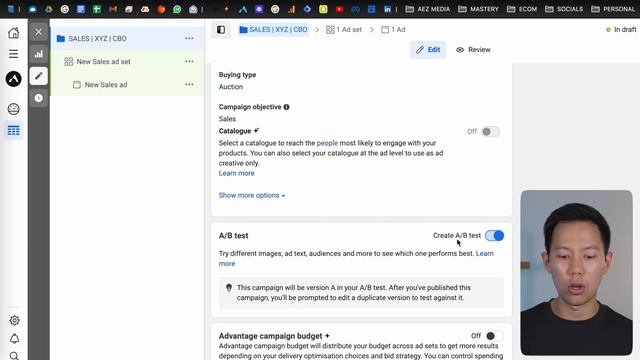Image resolution: width=640 pixels, height=360 pixels.
Task: Enable Advantage campaign budget toggle
Action: point(494,336)
